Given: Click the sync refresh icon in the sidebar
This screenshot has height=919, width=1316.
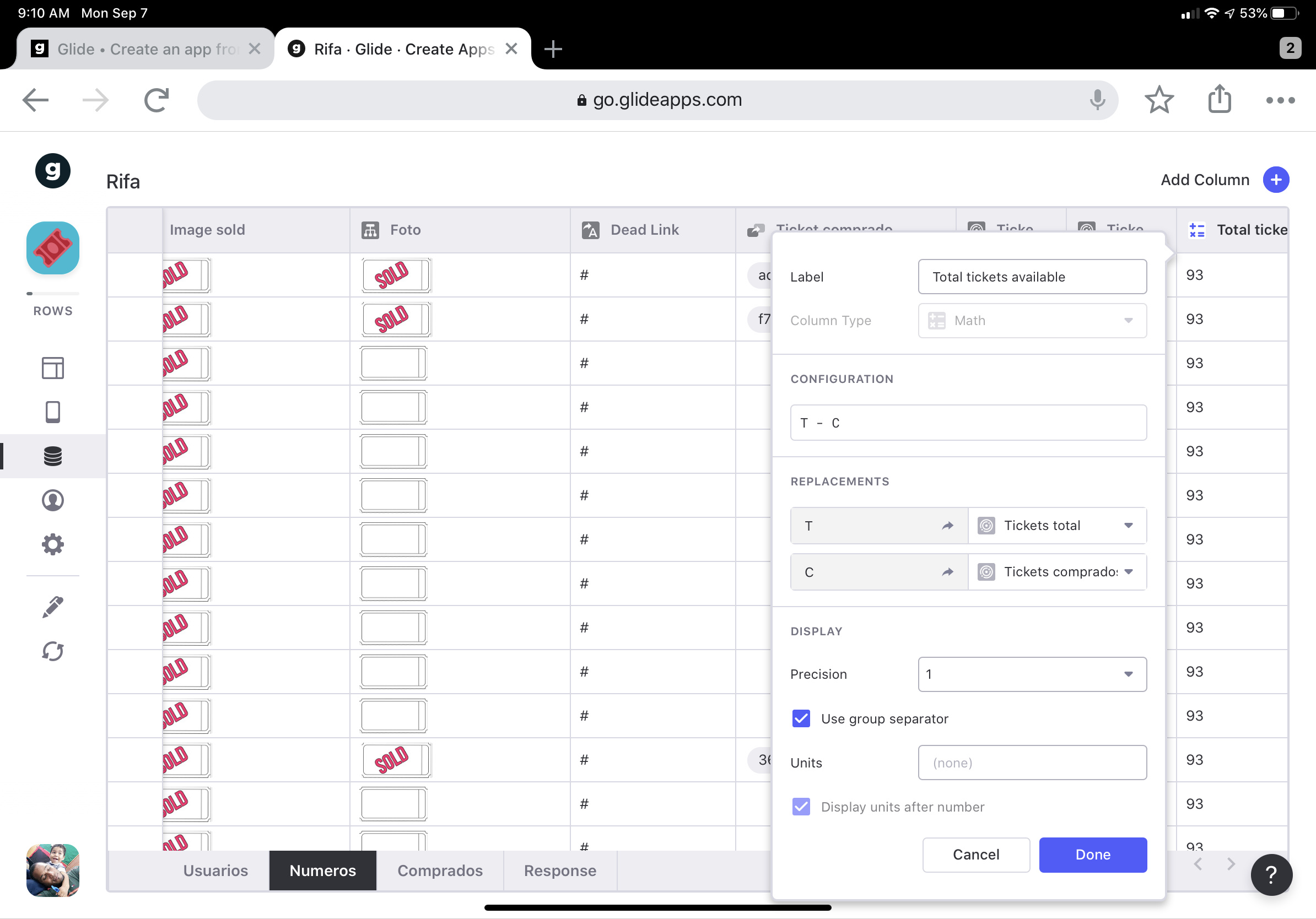Looking at the screenshot, I should pyautogui.click(x=53, y=651).
